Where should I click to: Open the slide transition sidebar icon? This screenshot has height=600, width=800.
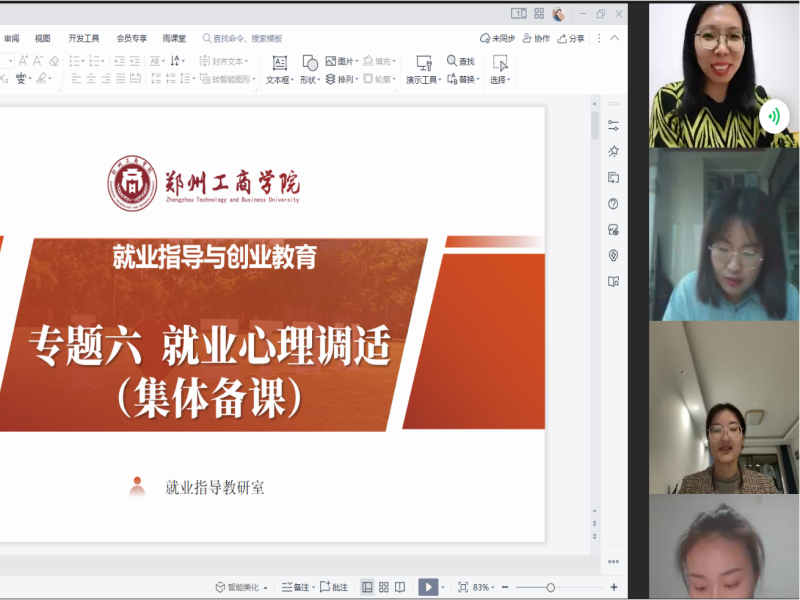[613, 178]
